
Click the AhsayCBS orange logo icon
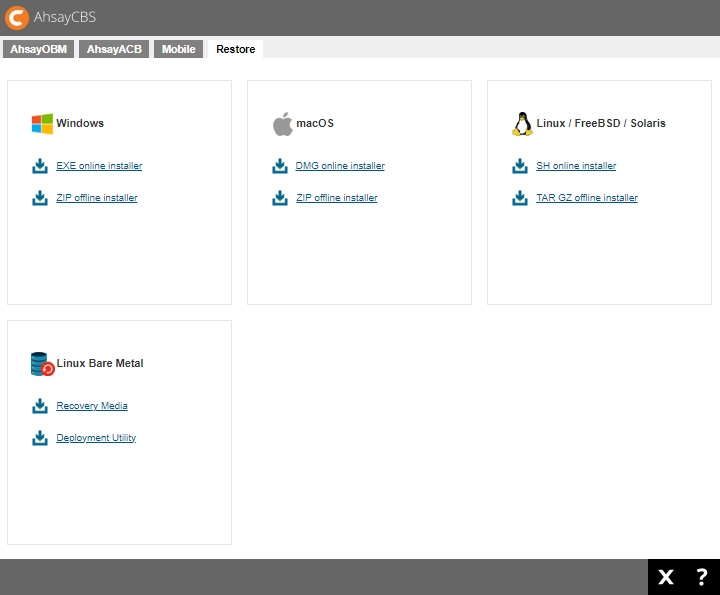pos(17,18)
